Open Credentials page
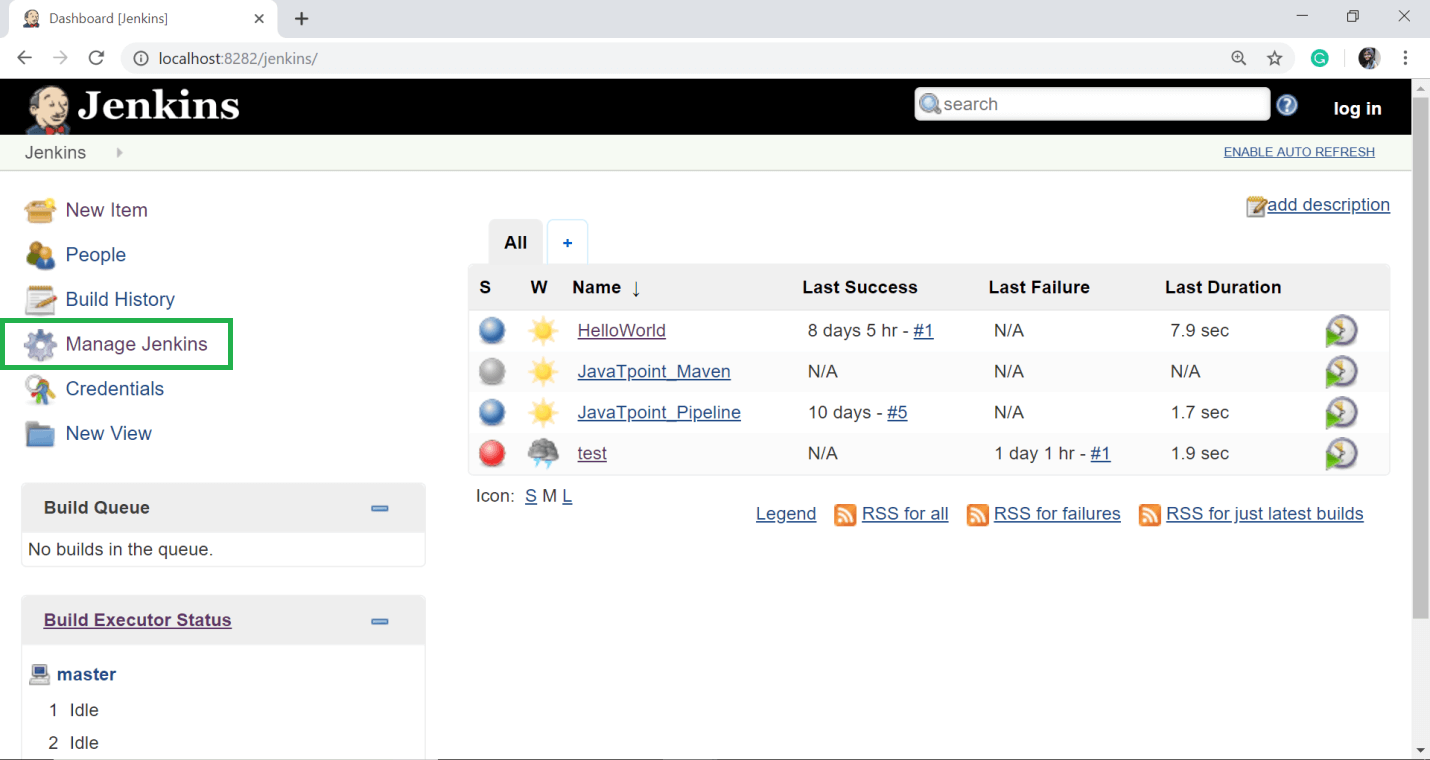The height and width of the screenshot is (760, 1430). (x=114, y=389)
